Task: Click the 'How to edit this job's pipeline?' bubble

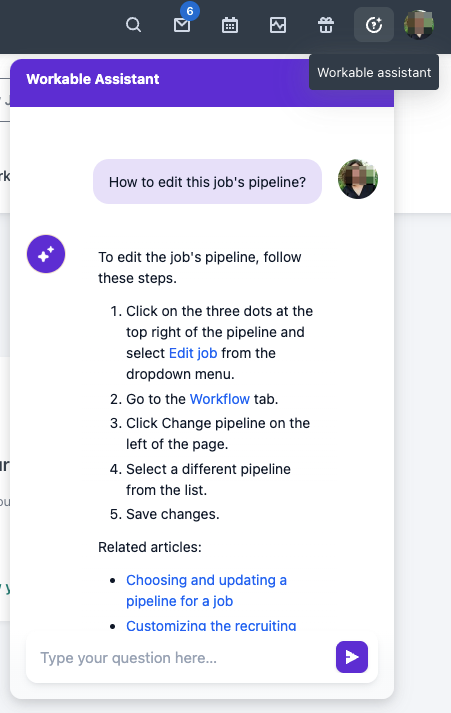Action: coord(207,182)
